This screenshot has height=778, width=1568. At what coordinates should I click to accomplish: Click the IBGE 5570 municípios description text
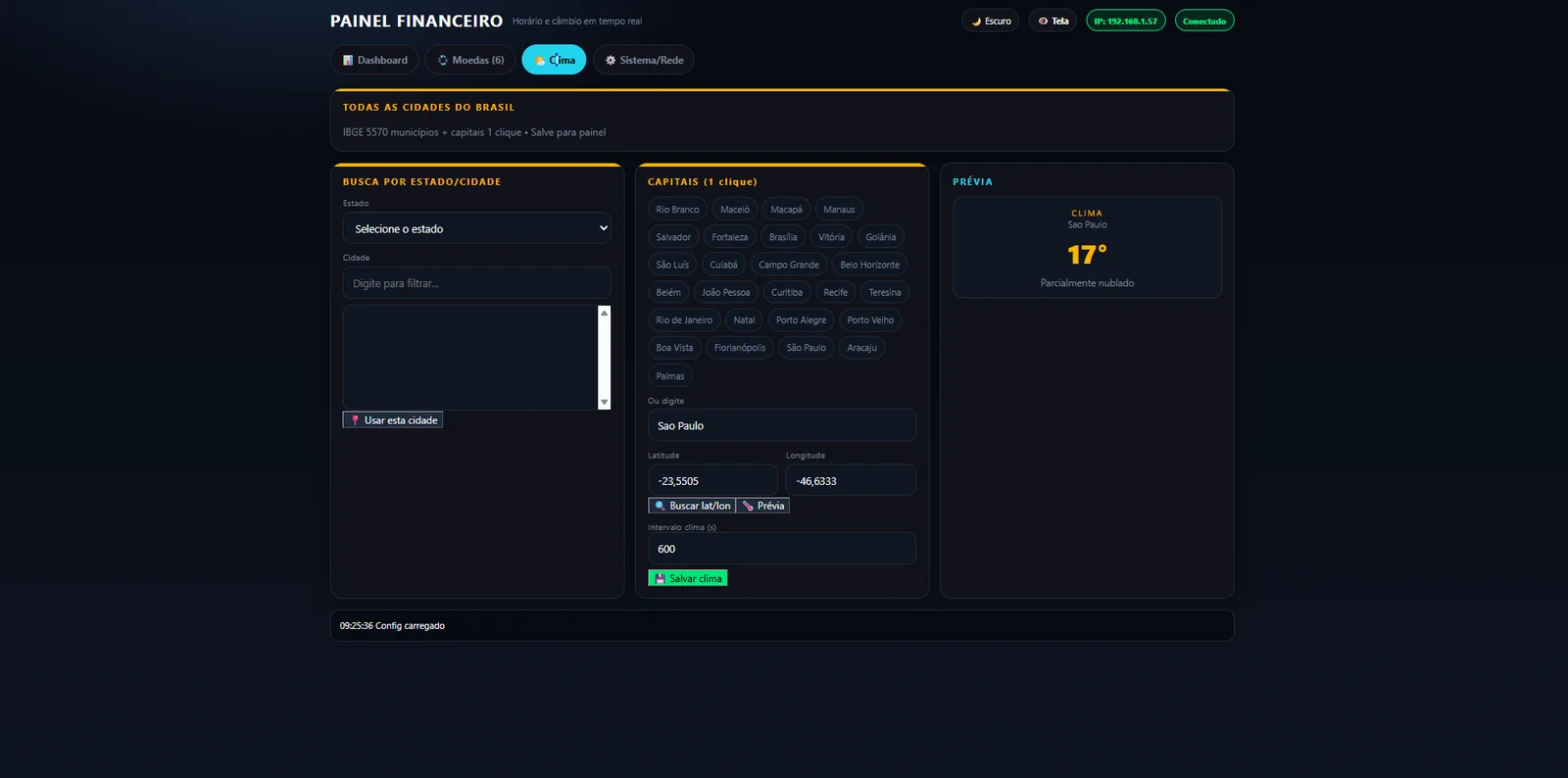[474, 132]
